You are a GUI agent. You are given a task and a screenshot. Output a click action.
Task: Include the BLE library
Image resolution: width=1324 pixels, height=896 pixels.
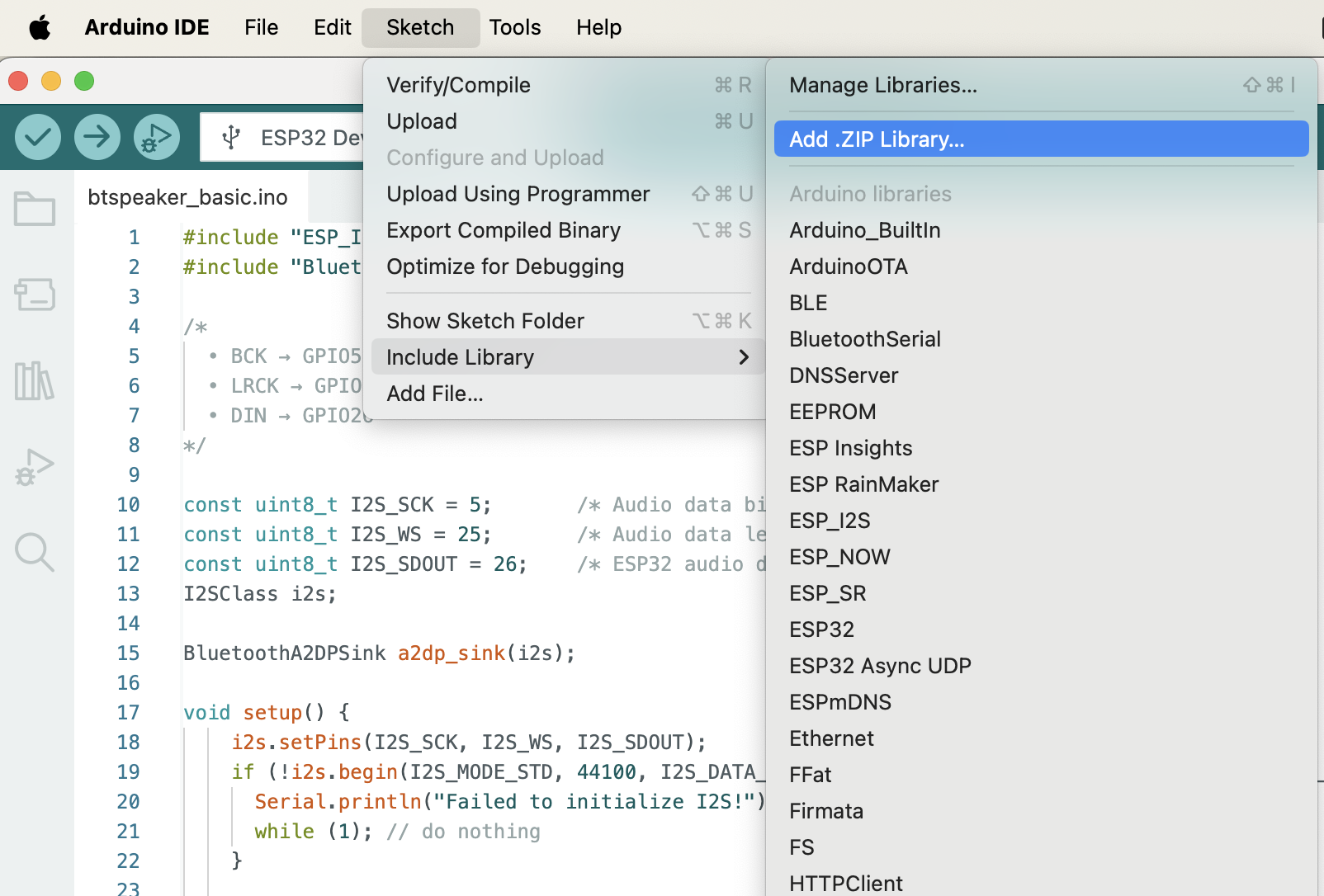[x=1042, y=303]
